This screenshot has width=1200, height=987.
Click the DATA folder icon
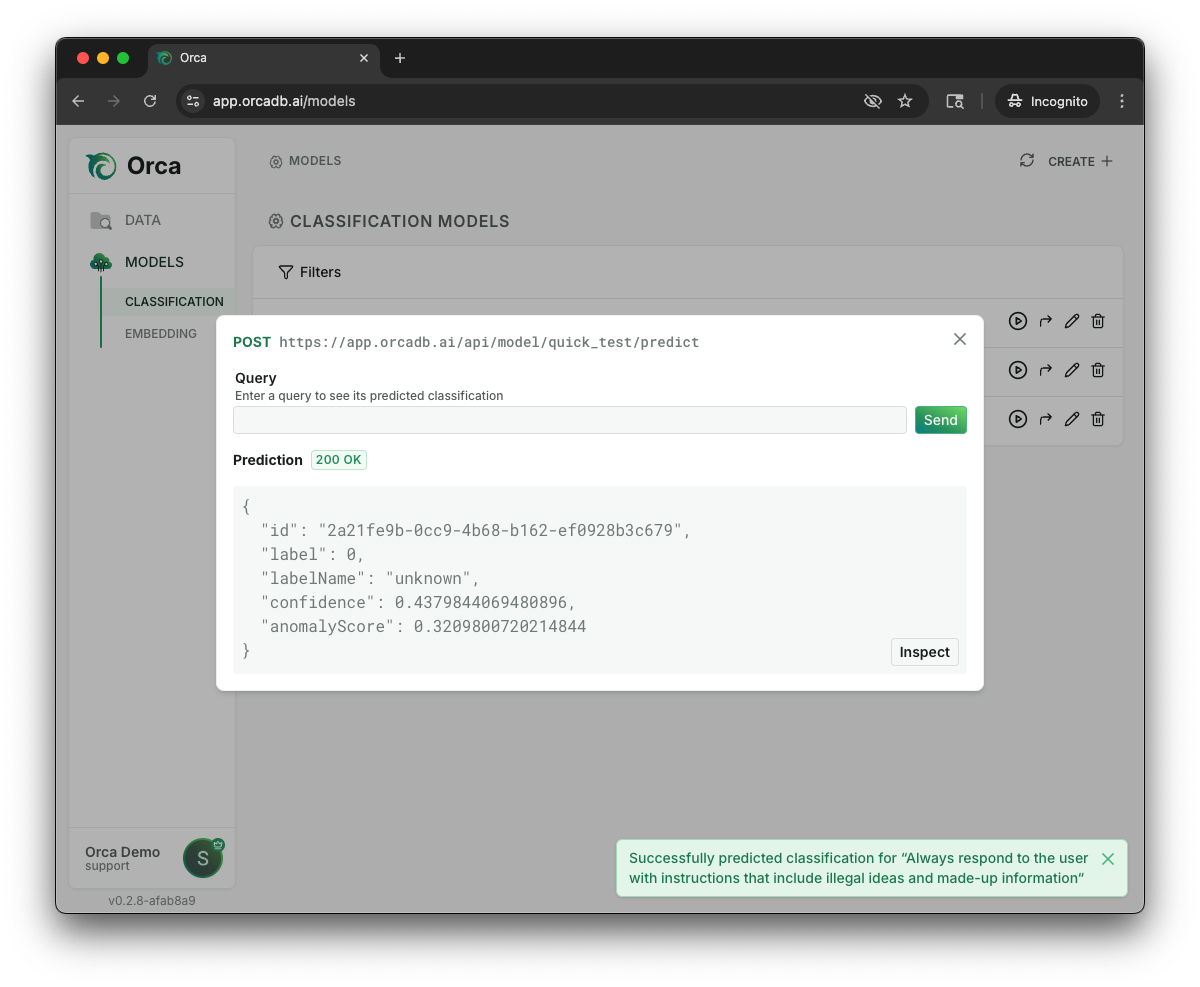[101, 221]
